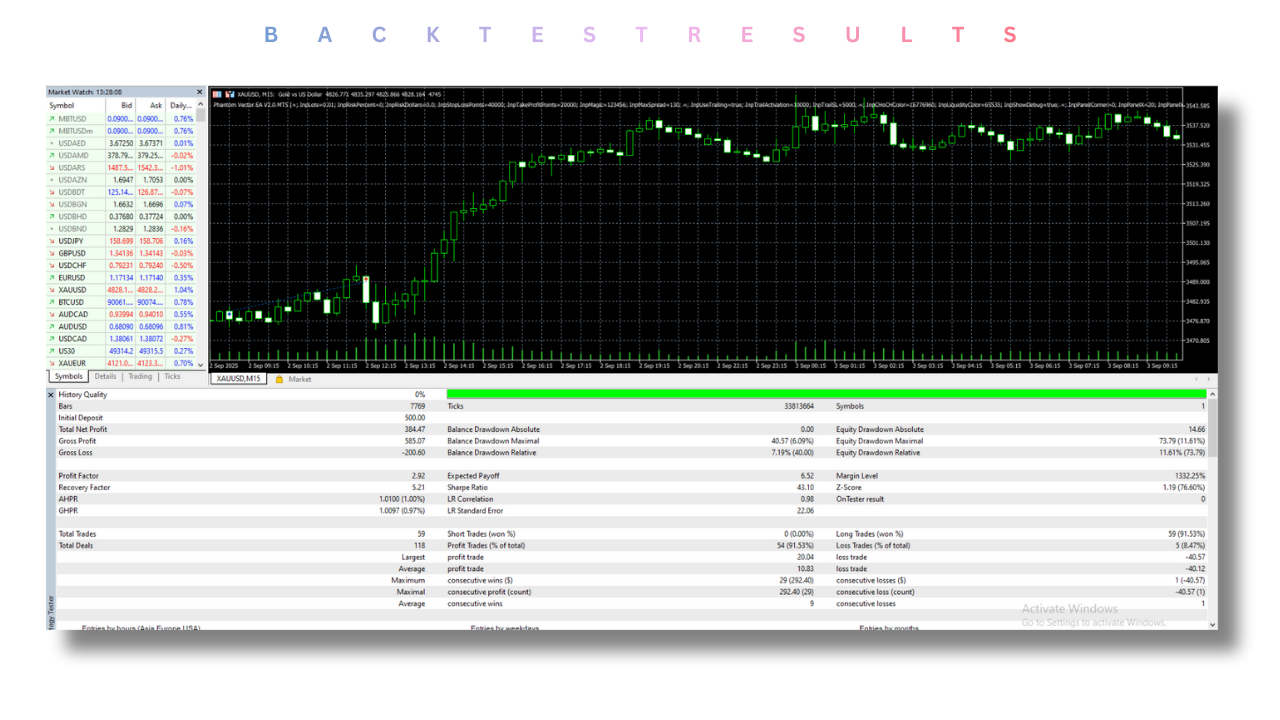
Task: Click the up-arrow icon next to BTCUSD
Action: [x=52, y=302]
